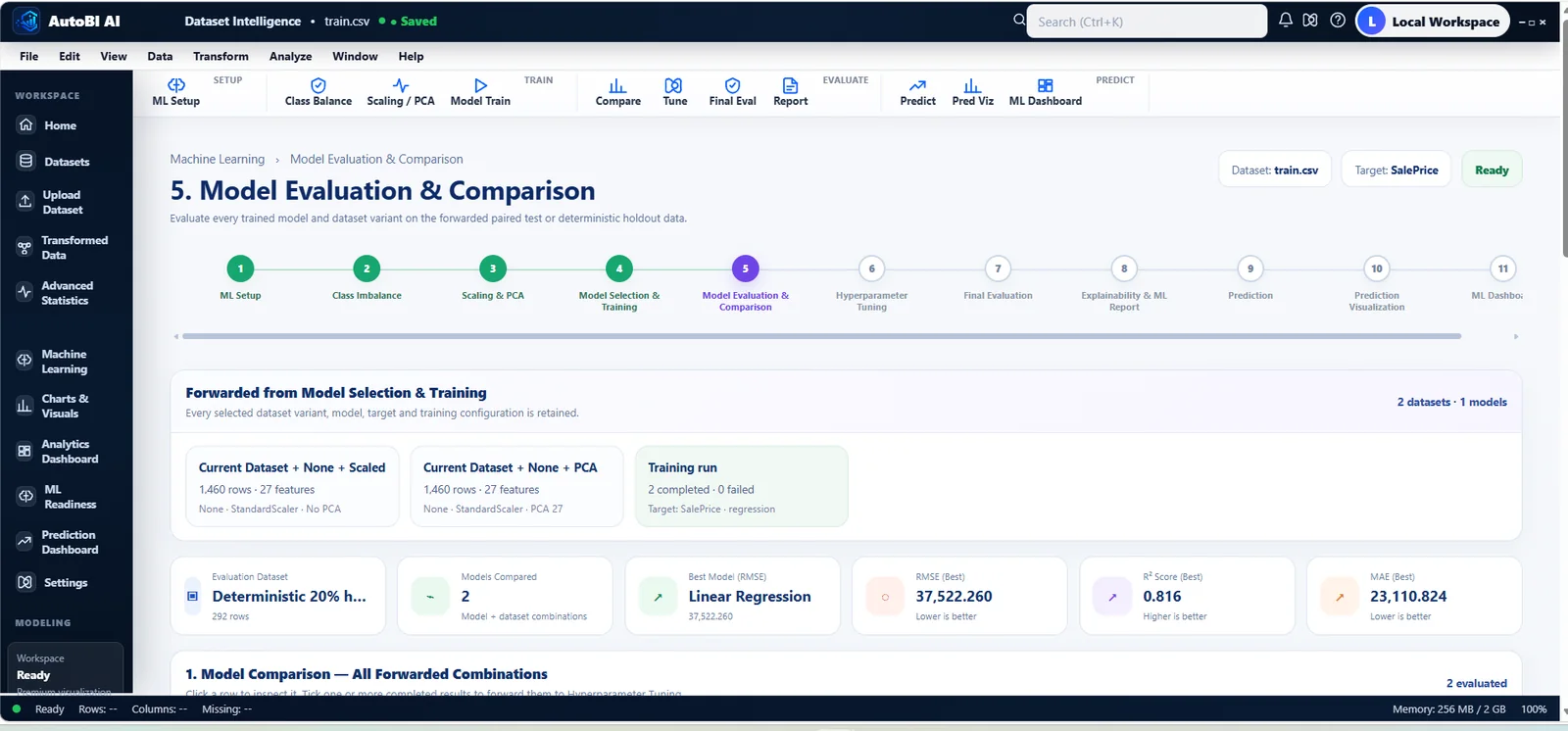Open Transformed Data in sidebar

coord(66,247)
